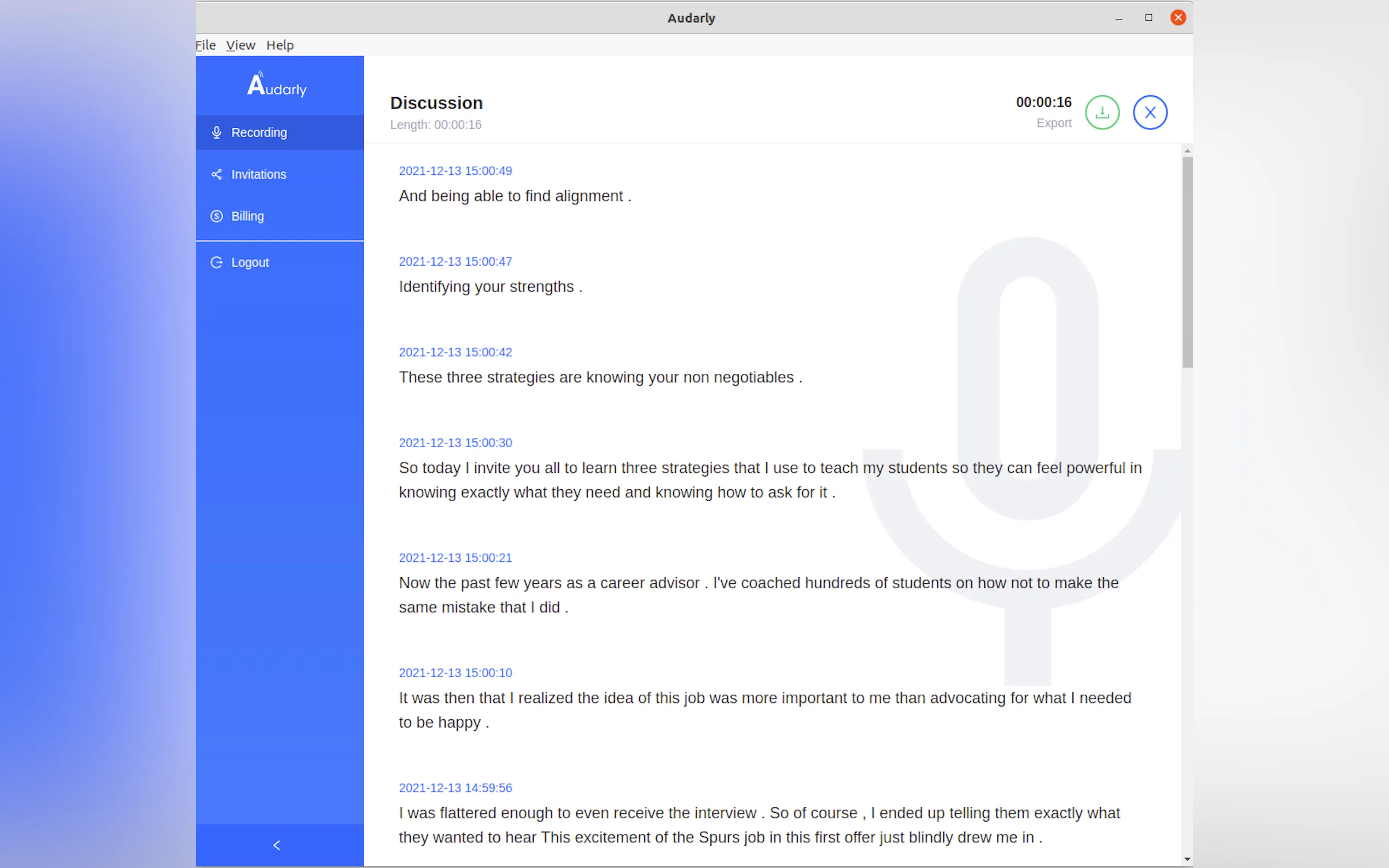The image size is (1389, 868).
Task: Open the Help menu
Action: pos(279,45)
